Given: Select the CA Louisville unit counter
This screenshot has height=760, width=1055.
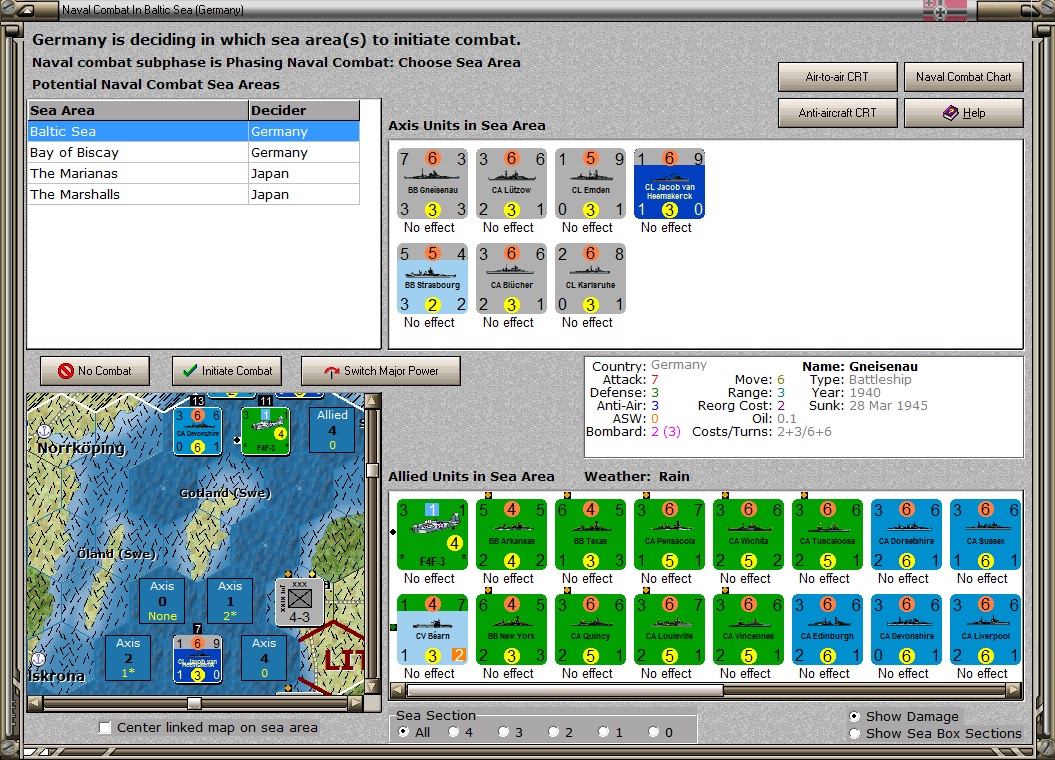Looking at the screenshot, I should [x=669, y=630].
